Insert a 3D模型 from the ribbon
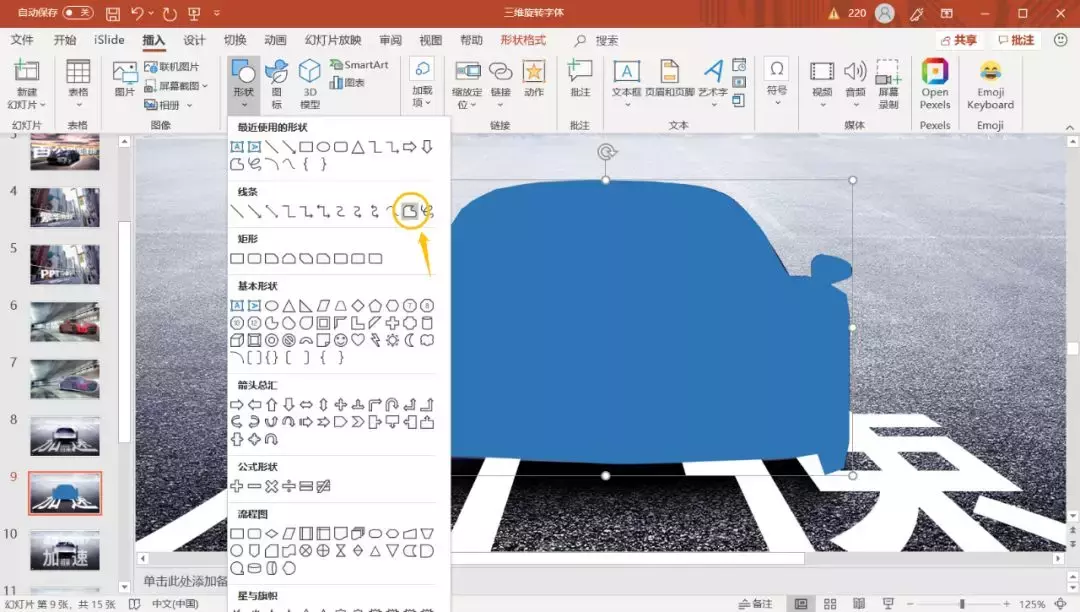Viewport: 1080px width, 612px height. tap(310, 84)
